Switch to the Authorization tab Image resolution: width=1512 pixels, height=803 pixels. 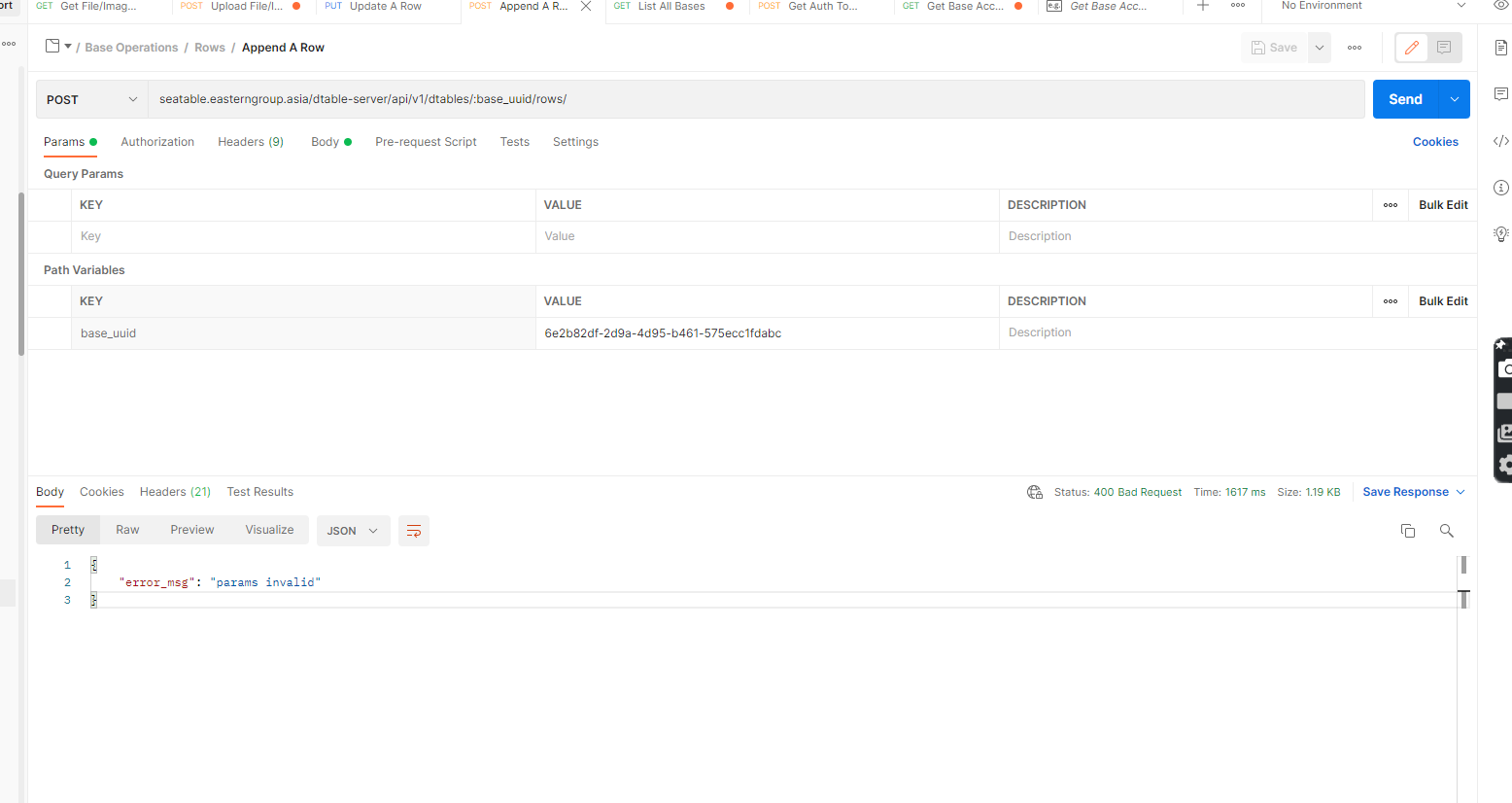(157, 142)
